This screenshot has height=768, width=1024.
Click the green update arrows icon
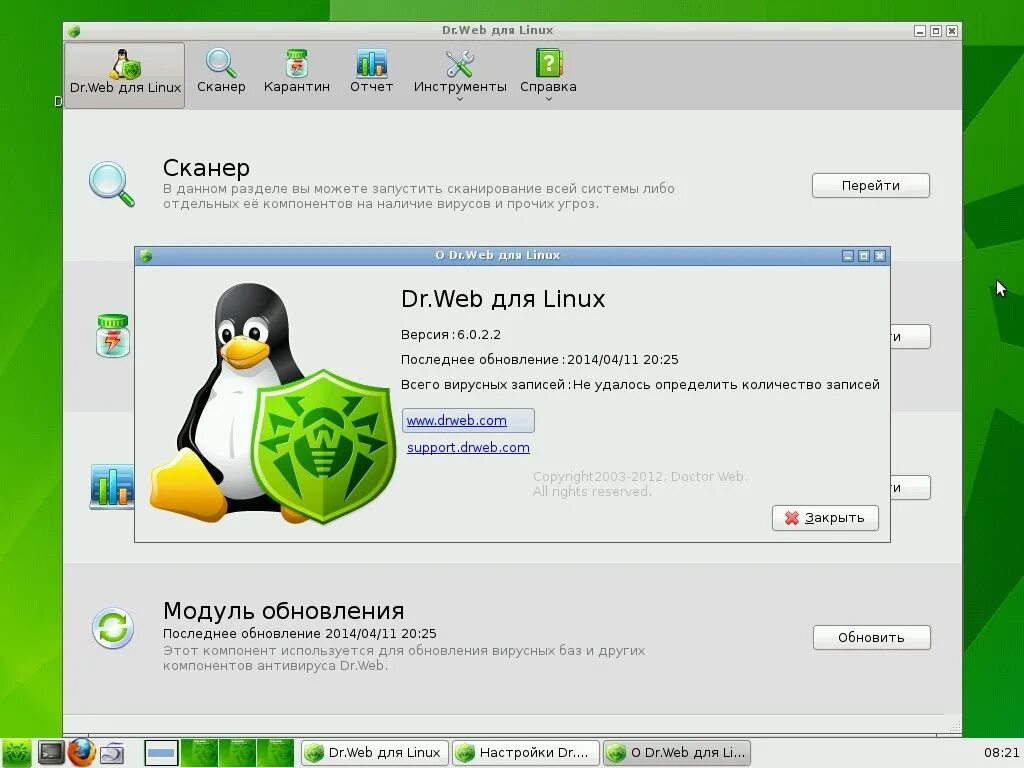[113, 628]
